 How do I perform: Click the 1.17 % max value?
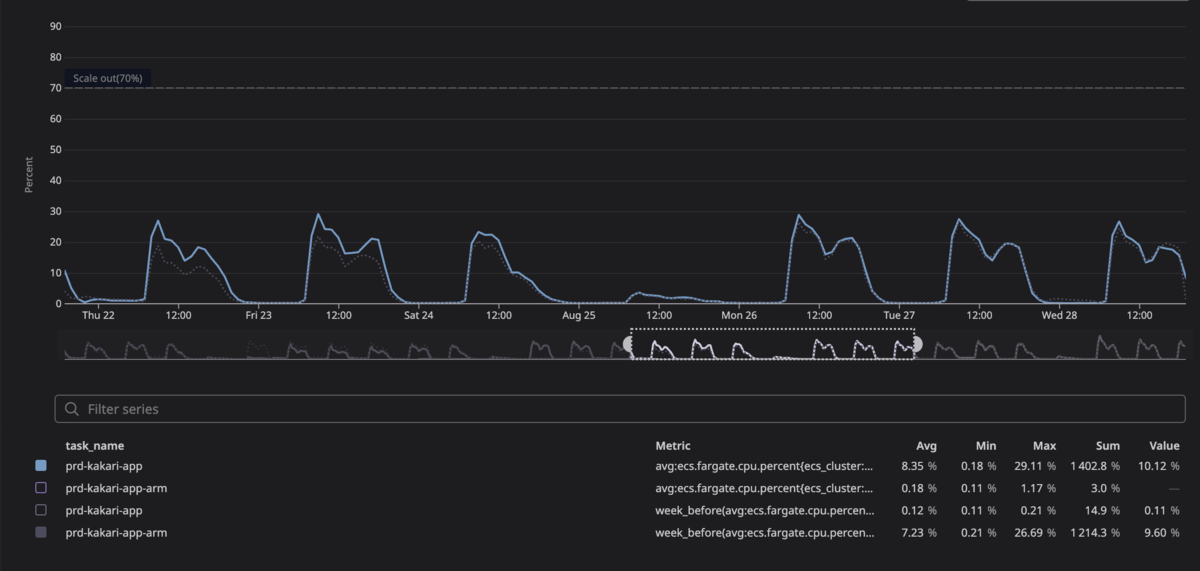click(1038, 488)
